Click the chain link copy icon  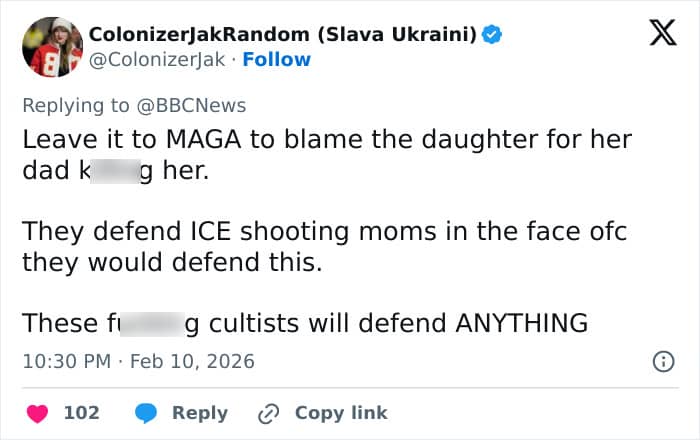268,413
